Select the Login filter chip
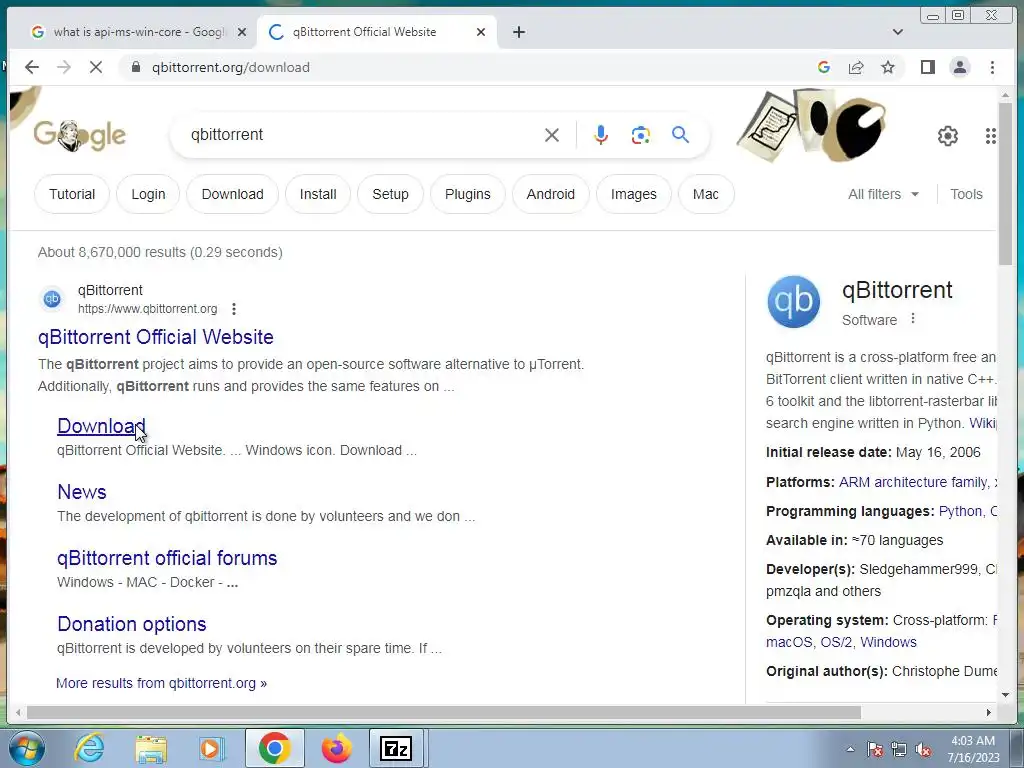 coord(148,194)
